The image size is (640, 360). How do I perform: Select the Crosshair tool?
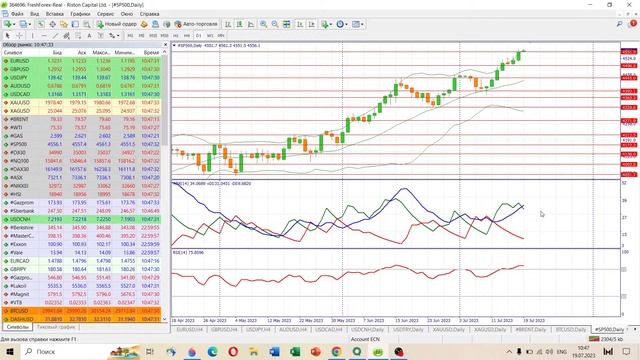coord(19,36)
